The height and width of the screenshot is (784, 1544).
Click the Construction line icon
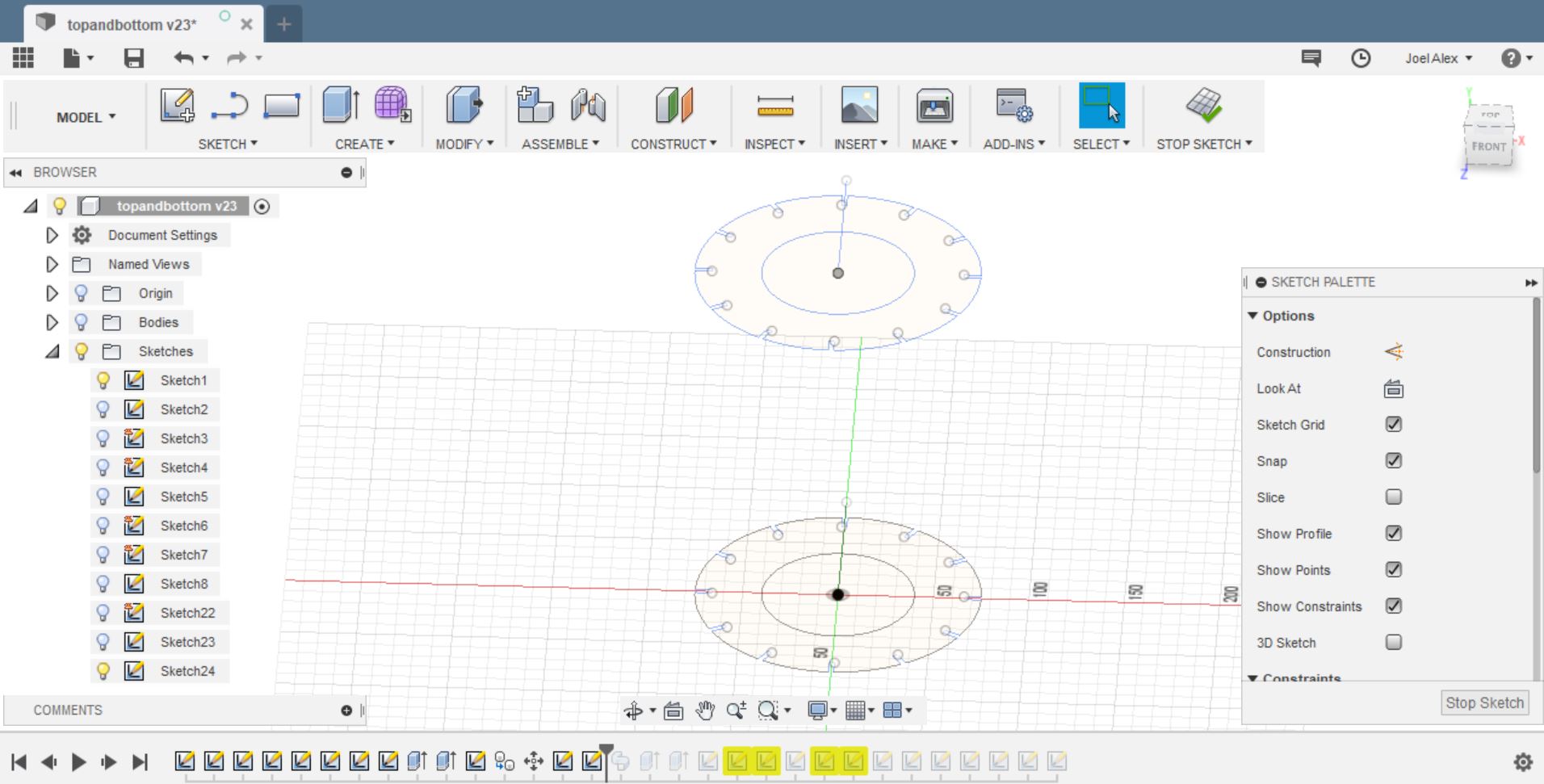(1394, 352)
